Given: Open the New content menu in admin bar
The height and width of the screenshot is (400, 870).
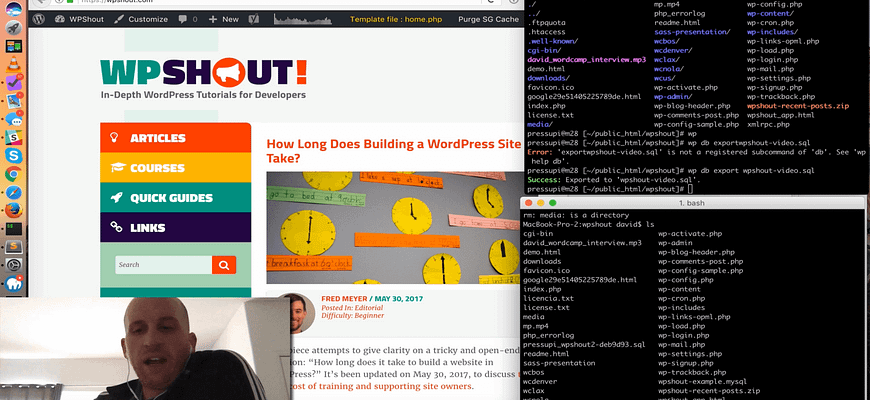Looking at the screenshot, I should pos(224,19).
